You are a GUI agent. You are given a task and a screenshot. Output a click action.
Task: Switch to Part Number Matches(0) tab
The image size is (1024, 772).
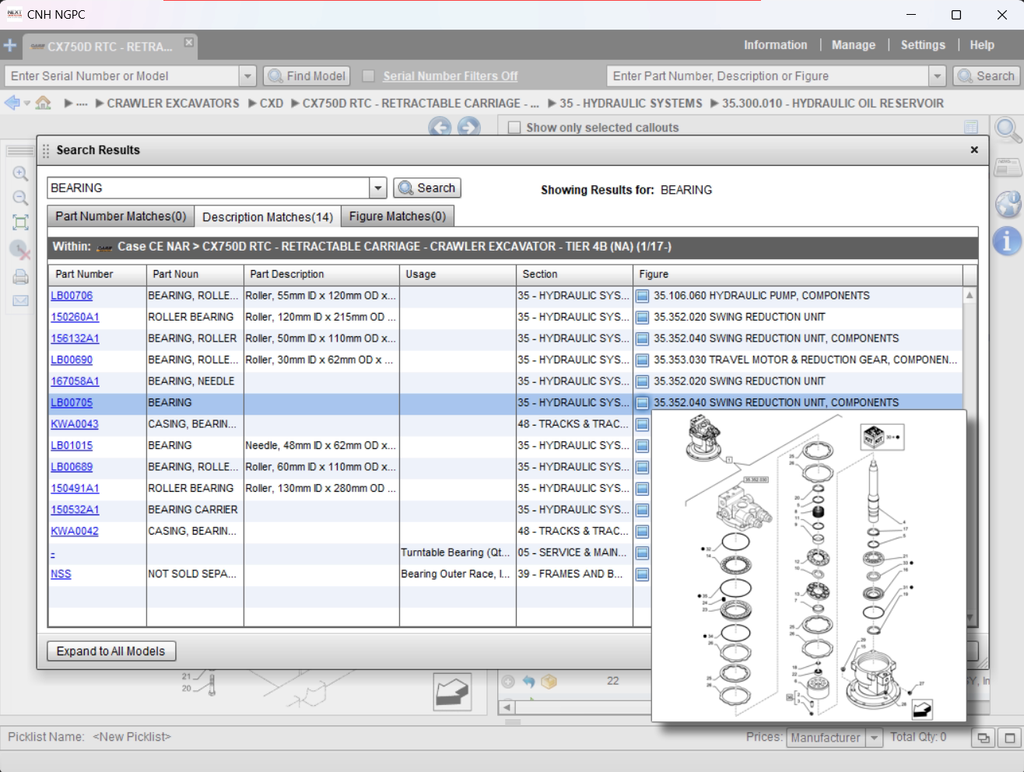click(120, 216)
